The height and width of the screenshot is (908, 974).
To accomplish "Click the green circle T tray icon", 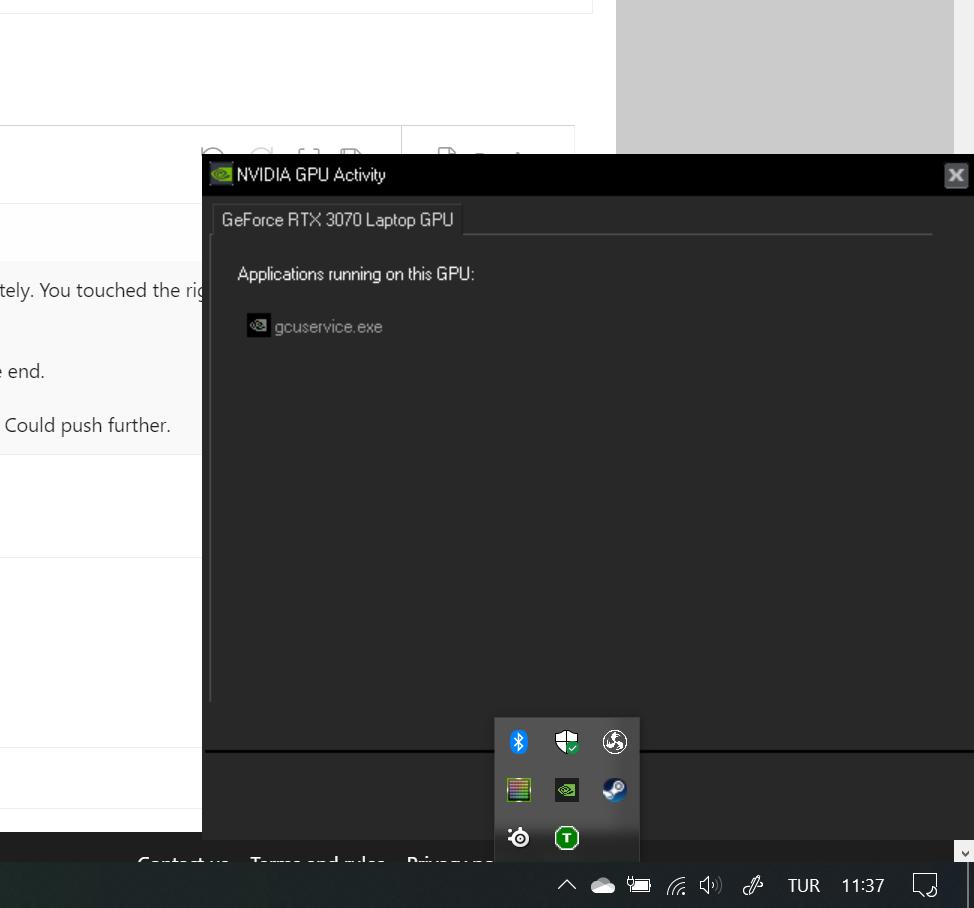I will pyautogui.click(x=567, y=838).
